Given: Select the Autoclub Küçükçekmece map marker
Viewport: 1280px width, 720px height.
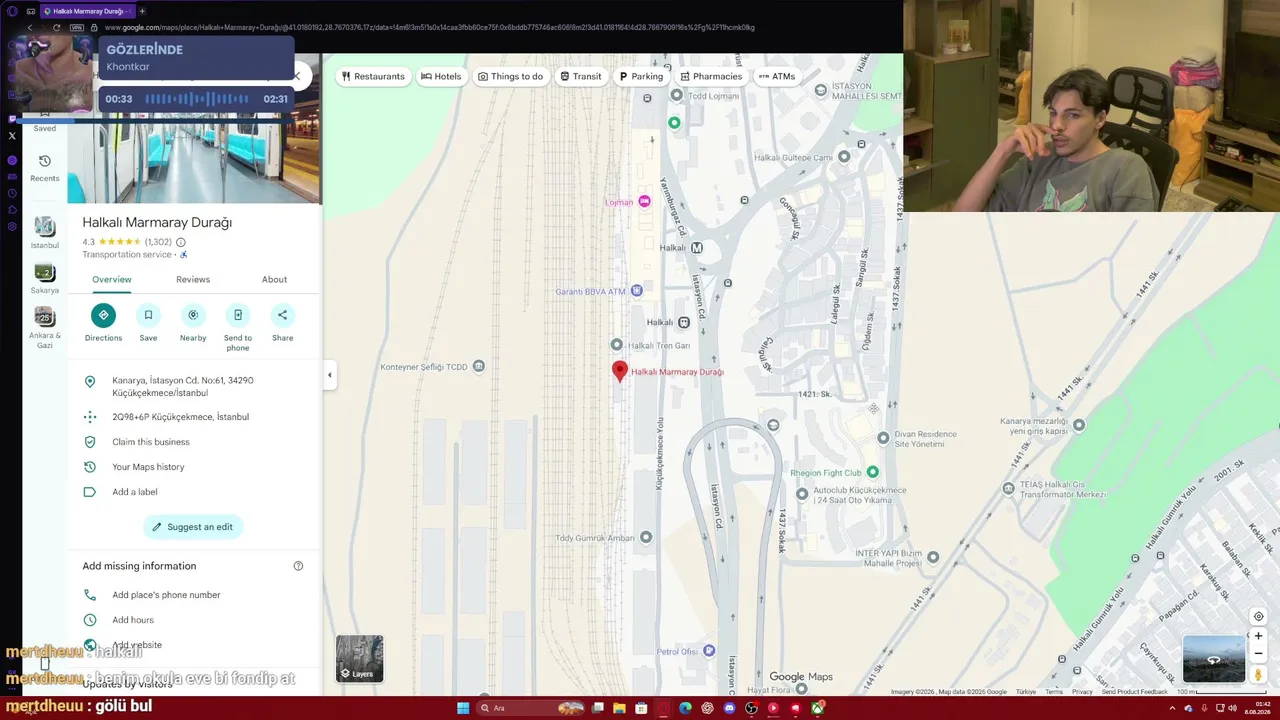Looking at the screenshot, I should click(802, 494).
